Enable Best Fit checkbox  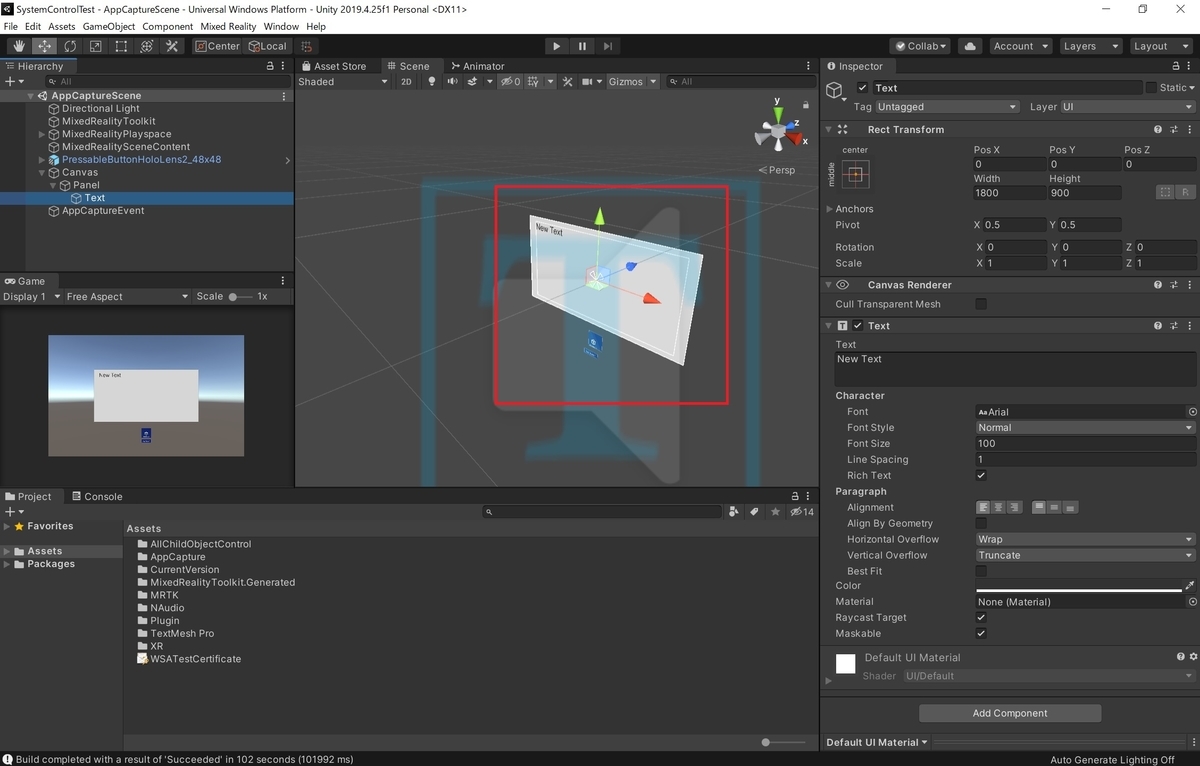pos(981,572)
